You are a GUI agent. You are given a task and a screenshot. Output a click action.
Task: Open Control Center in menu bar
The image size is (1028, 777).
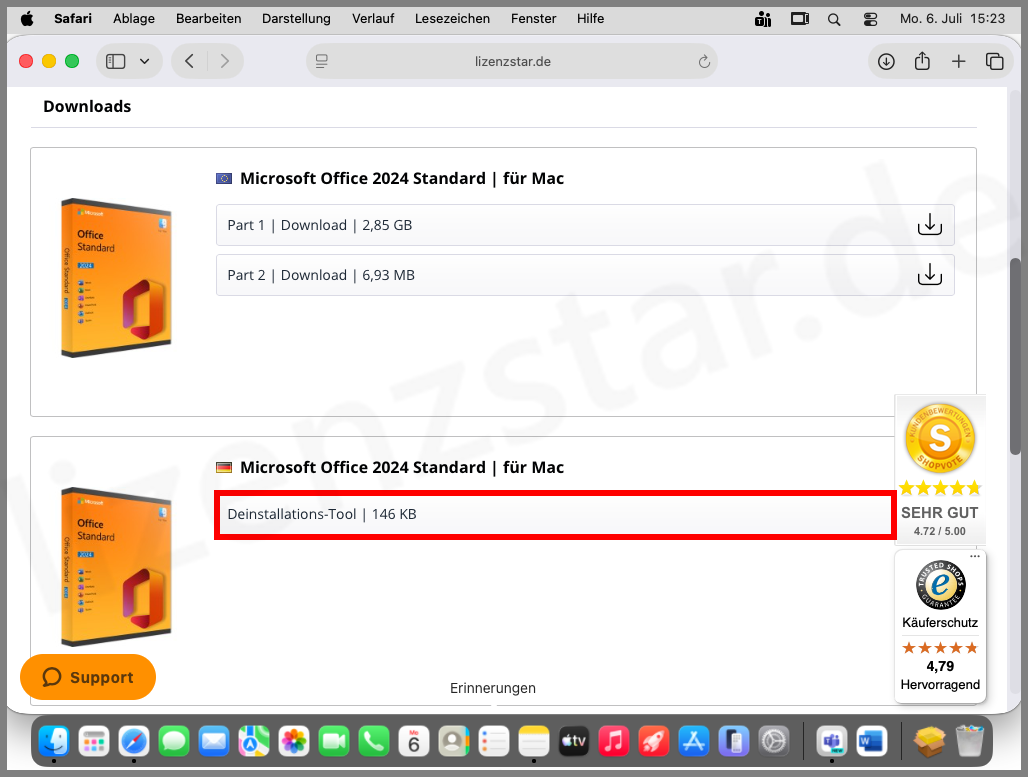click(870, 20)
